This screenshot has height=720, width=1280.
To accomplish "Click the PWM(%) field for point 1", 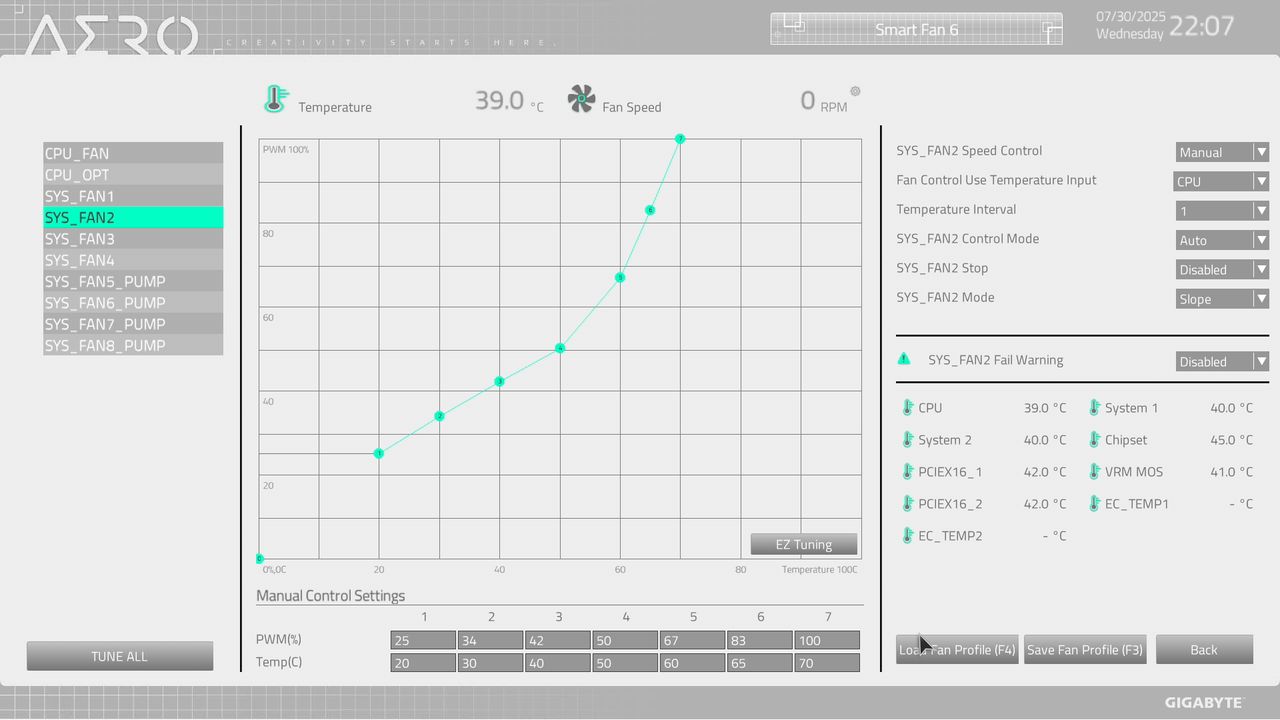I will 423,640.
